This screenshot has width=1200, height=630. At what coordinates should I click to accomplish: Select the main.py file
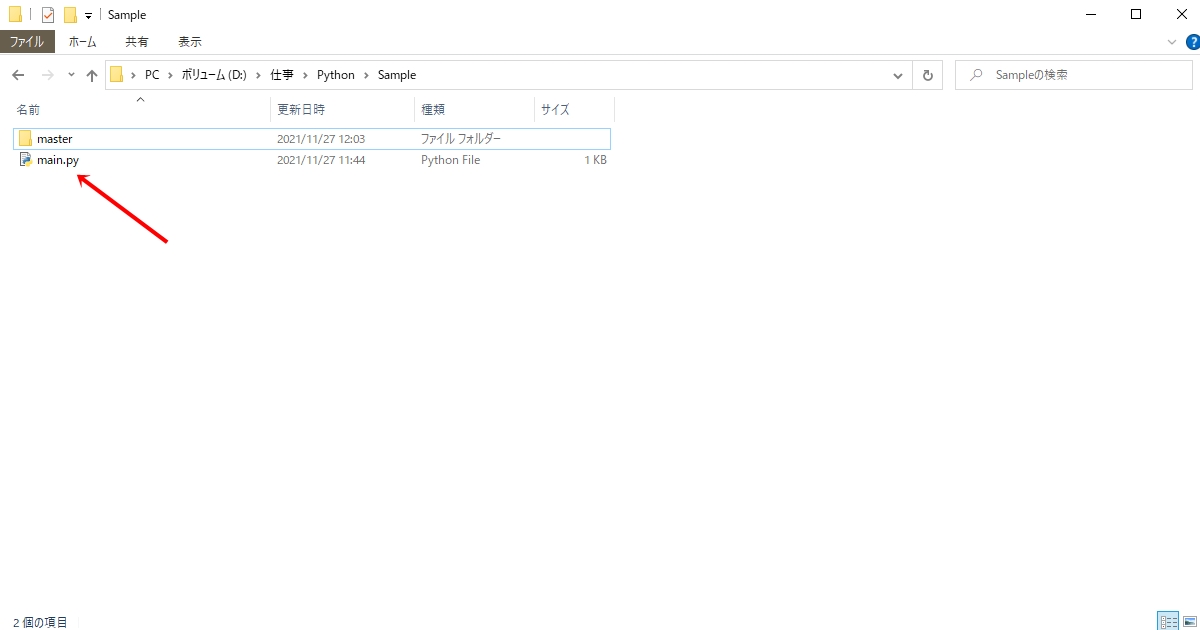57,160
